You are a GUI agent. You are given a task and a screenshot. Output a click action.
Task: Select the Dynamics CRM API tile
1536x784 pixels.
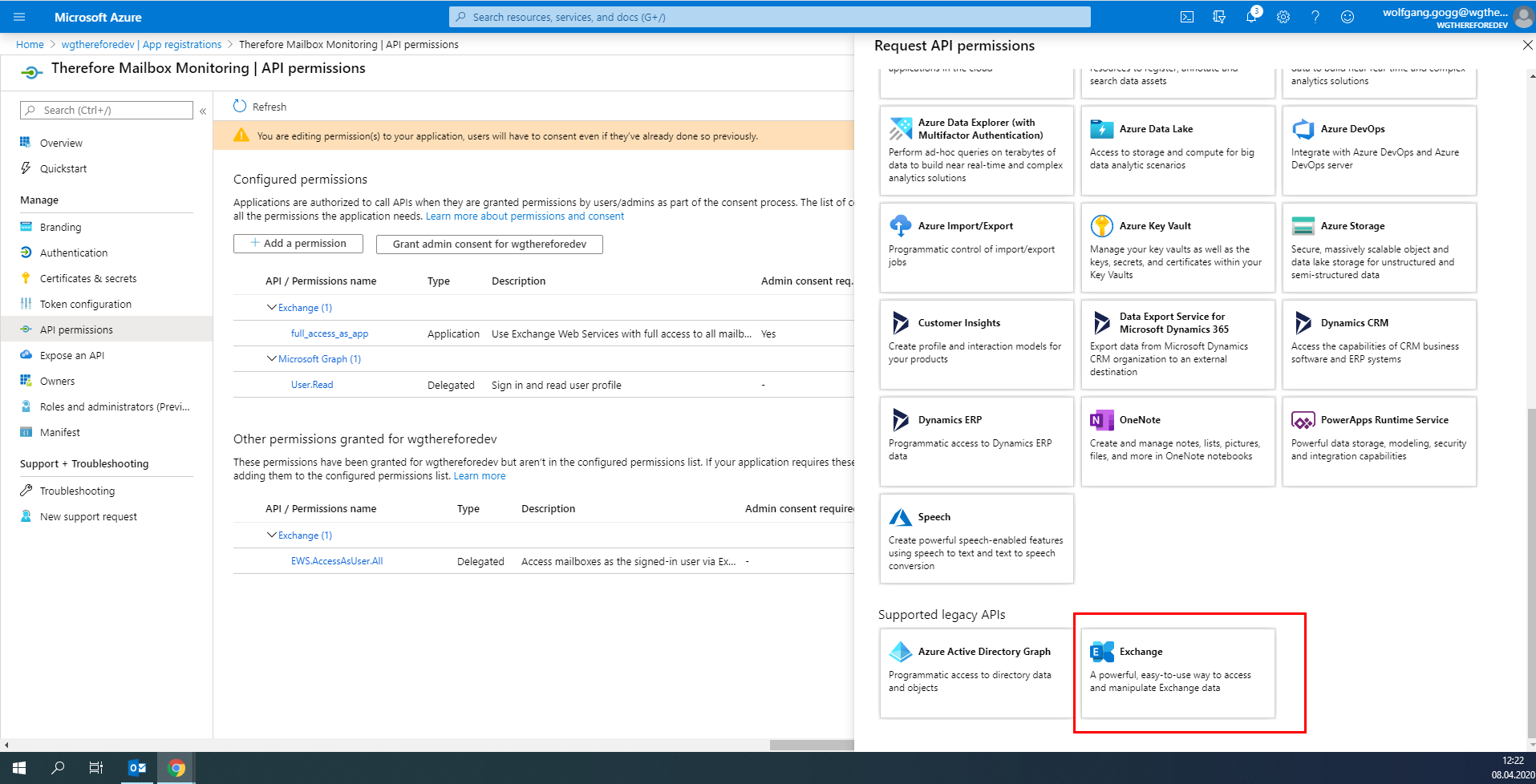click(x=1379, y=345)
